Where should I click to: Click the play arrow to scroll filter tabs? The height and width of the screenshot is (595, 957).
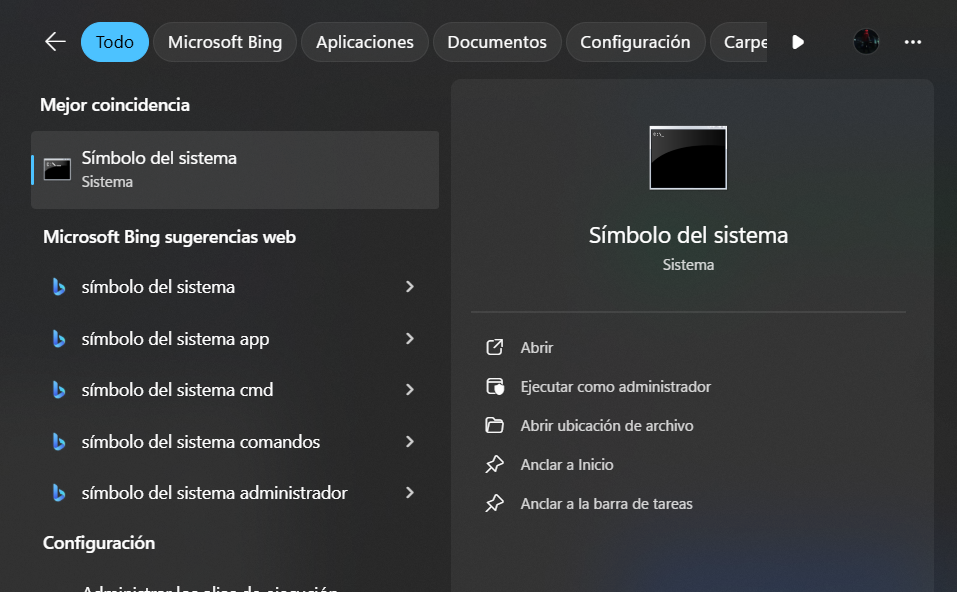pyautogui.click(x=797, y=42)
